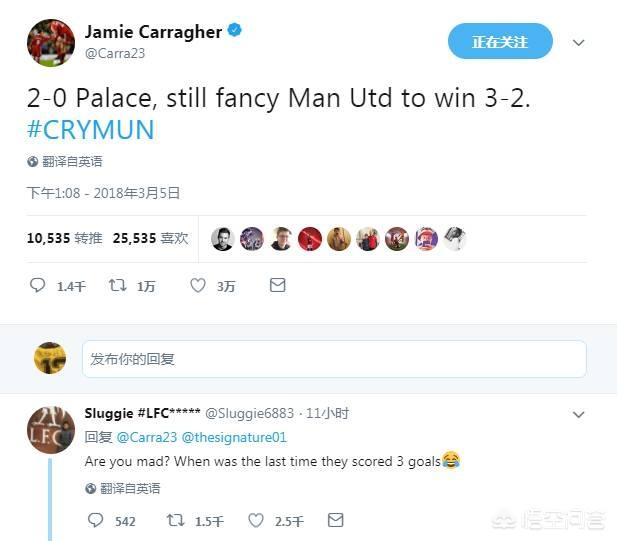Expand options chevron on Sluggie's reply

pyautogui.click(x=578, y=414)
